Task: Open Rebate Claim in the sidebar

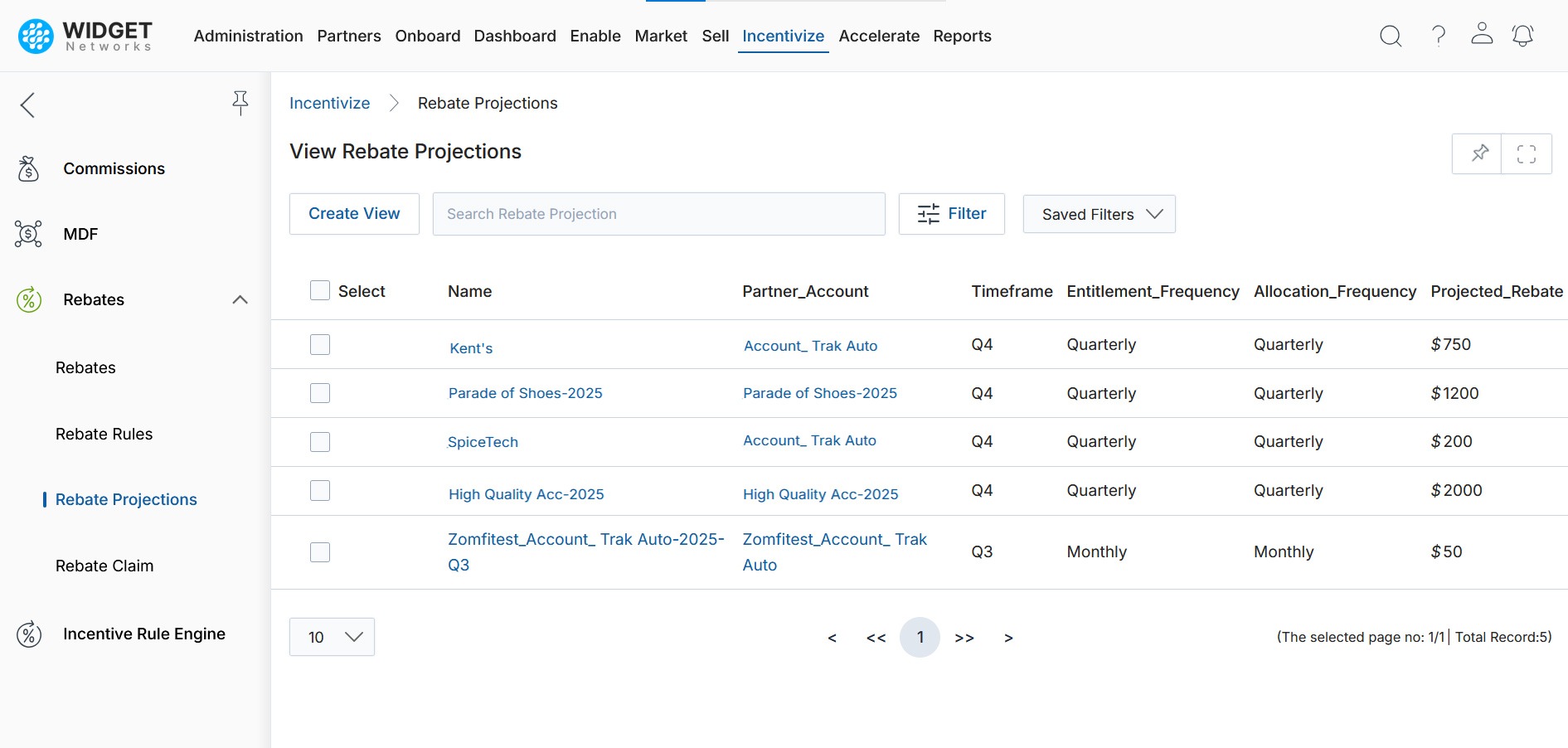Action: 104,566
